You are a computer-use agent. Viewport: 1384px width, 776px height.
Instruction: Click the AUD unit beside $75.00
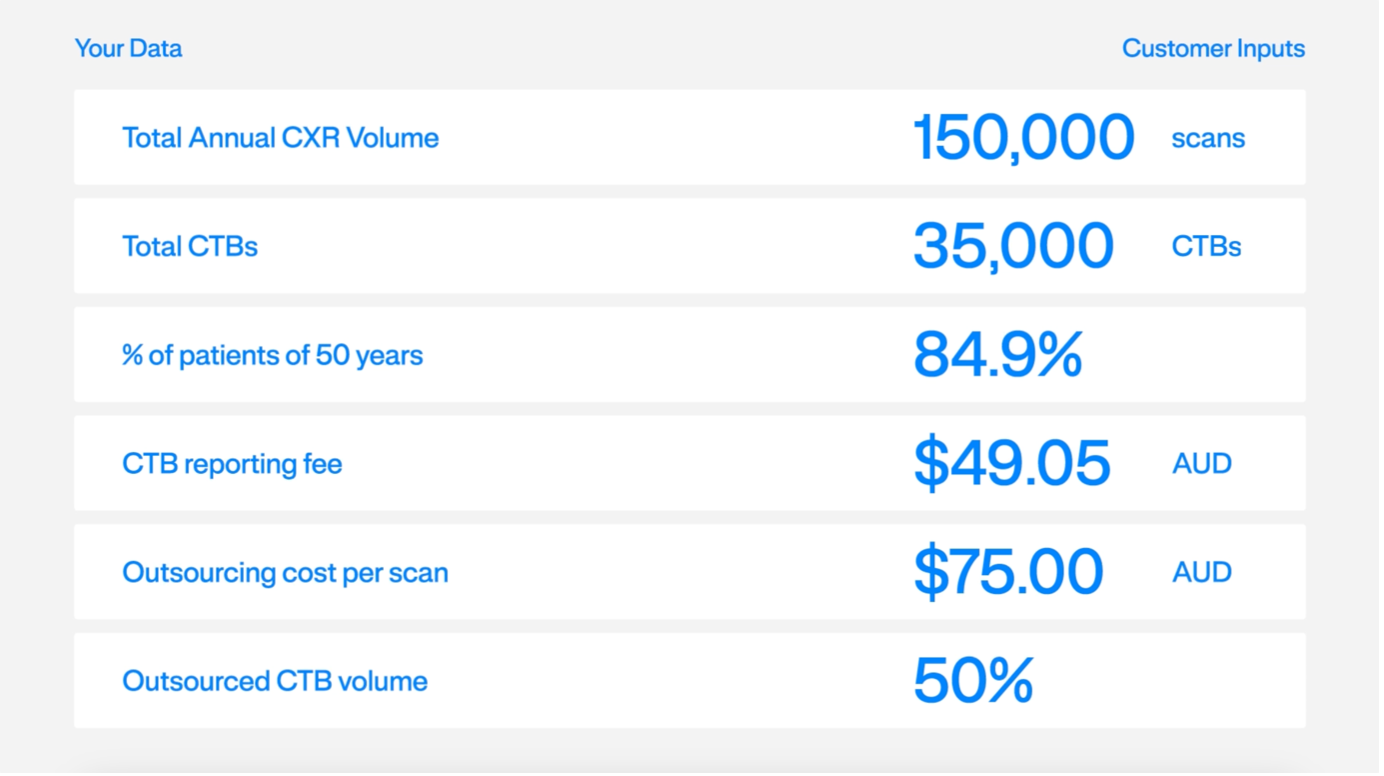(x=1202, y=573)
